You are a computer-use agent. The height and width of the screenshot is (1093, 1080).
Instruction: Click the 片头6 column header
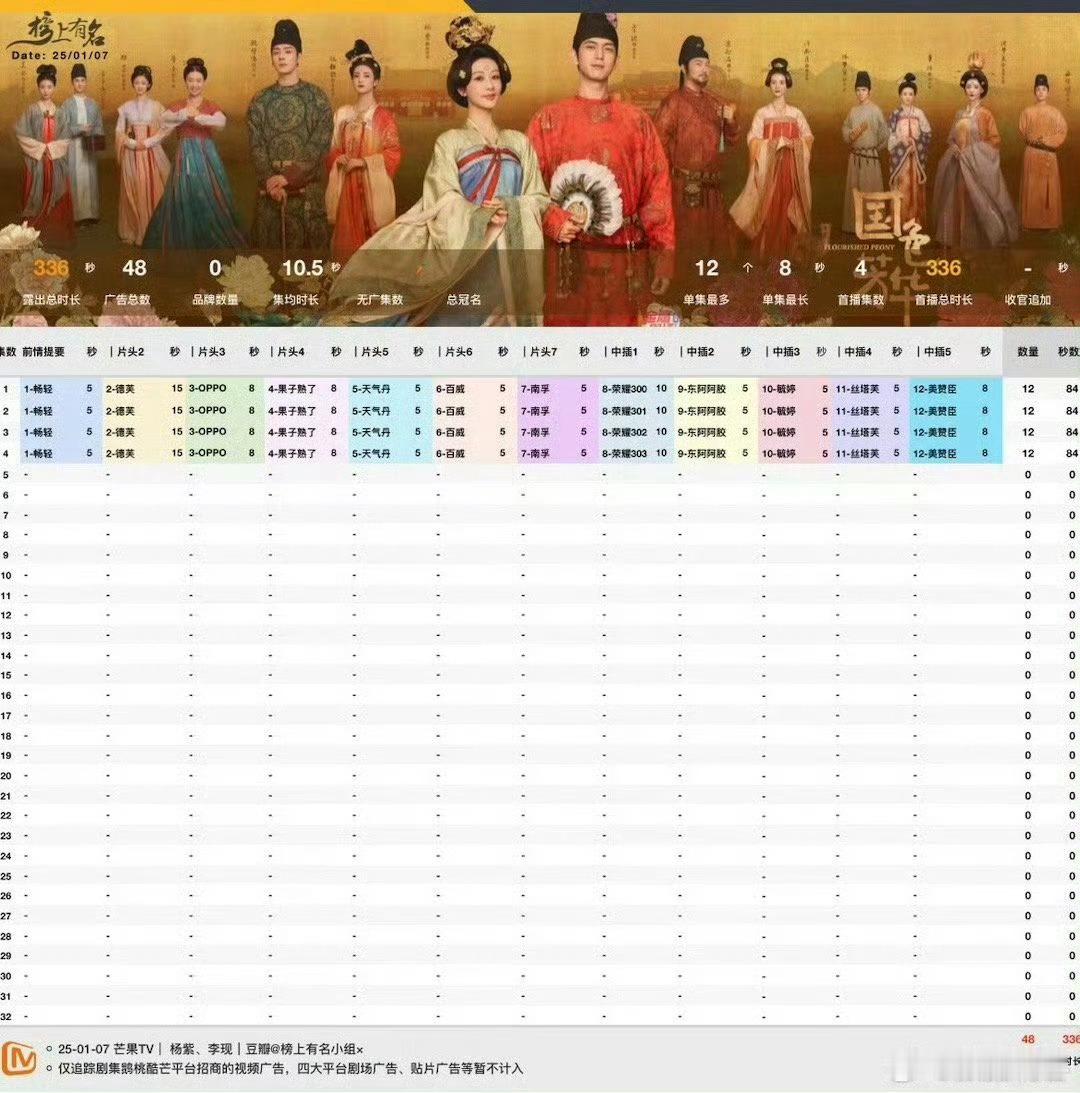458,352
